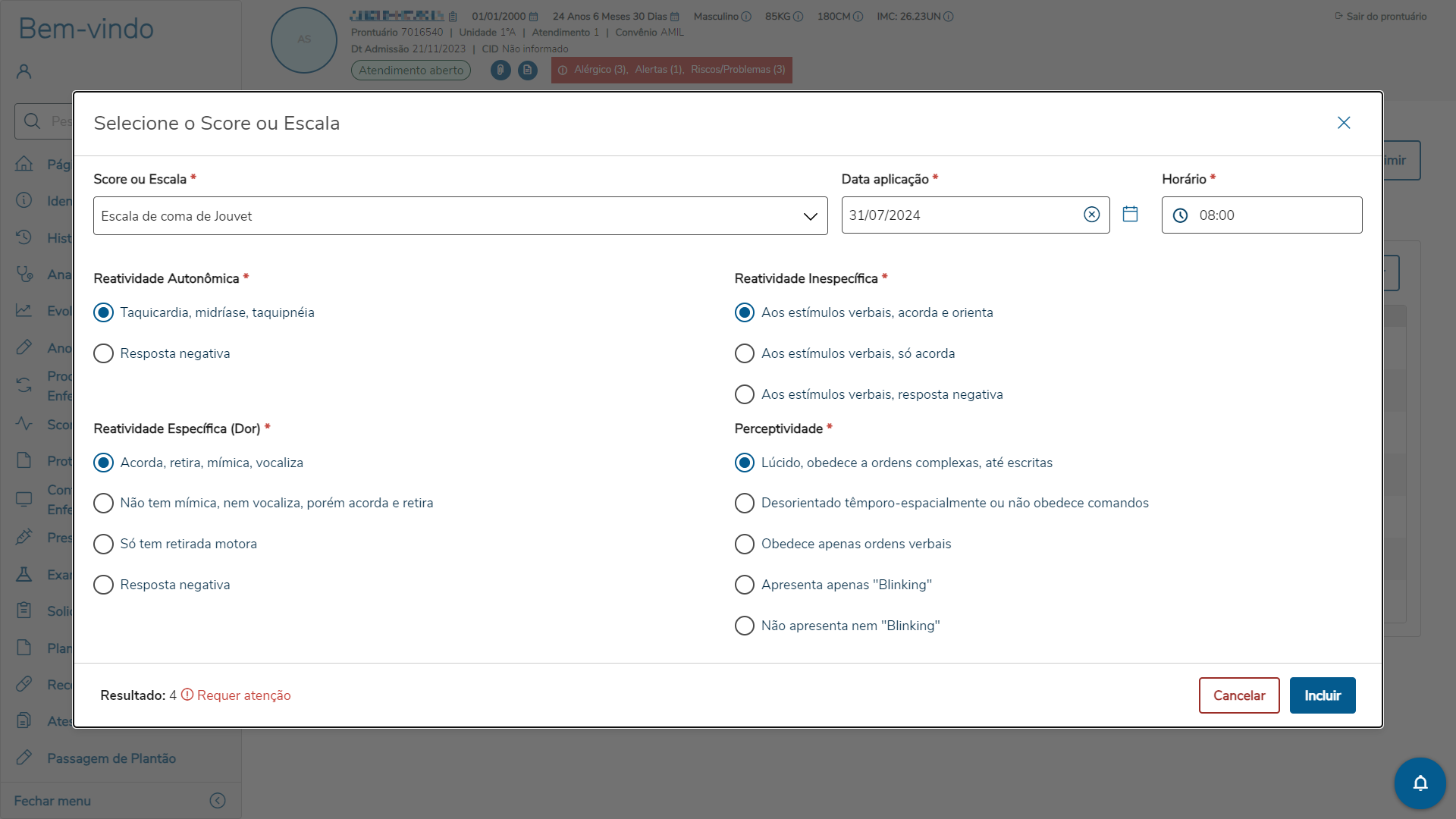Click the document icon next to paperclip
Image resolution: width=1456 pixels, height=819 pixels.
coord(528,70)
